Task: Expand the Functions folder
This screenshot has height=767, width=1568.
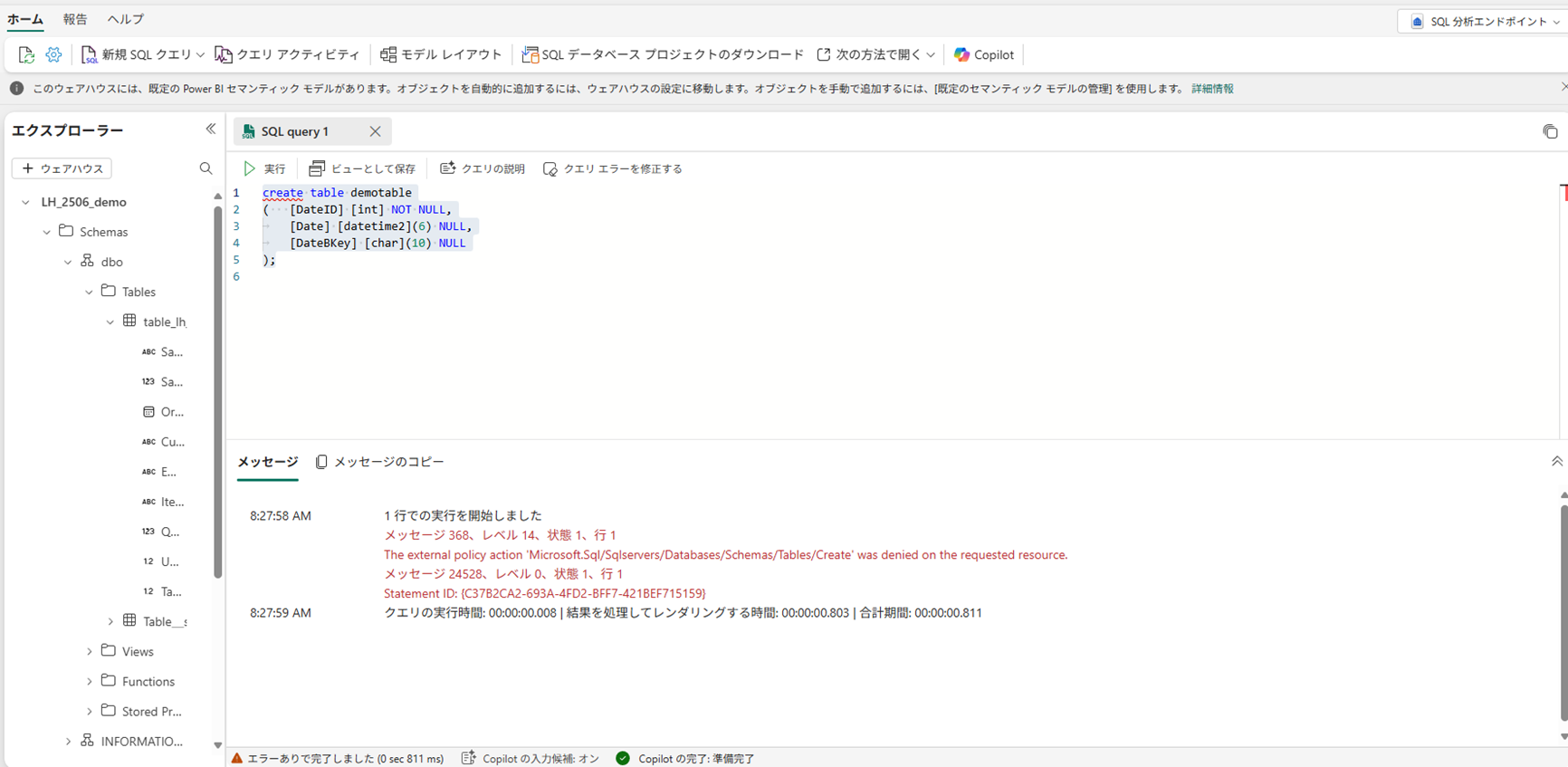Action: tap(89, 682)
